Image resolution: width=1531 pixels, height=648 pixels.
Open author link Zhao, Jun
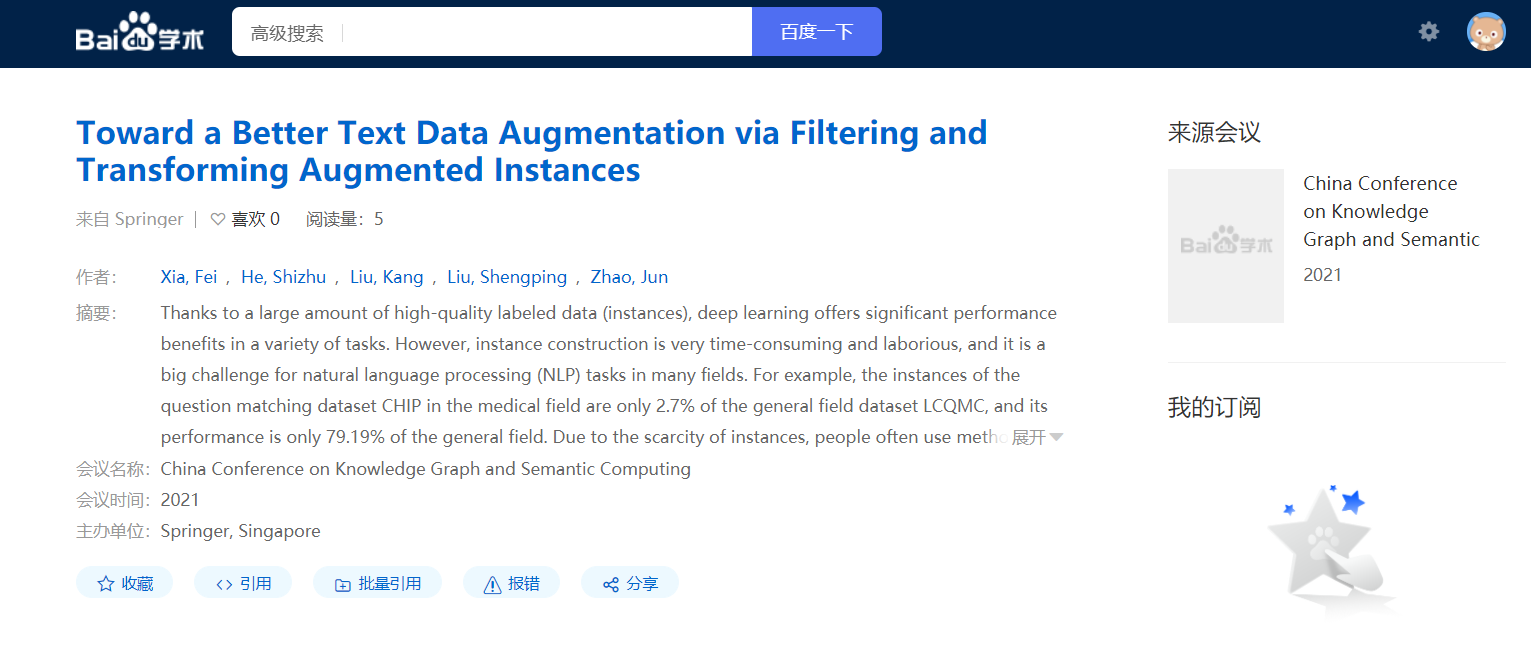[x=629, y=277]
